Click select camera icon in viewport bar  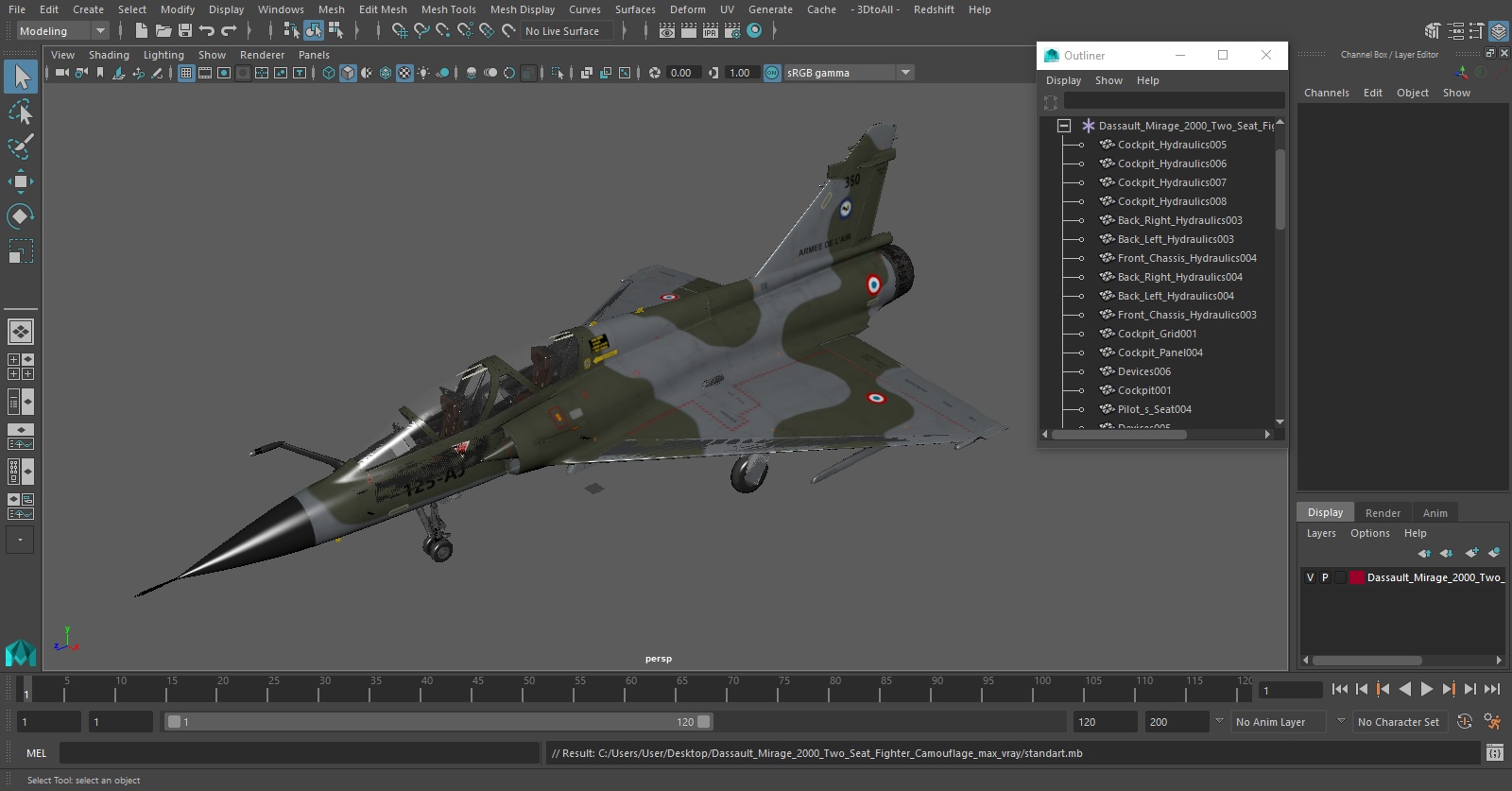[61, 73]
